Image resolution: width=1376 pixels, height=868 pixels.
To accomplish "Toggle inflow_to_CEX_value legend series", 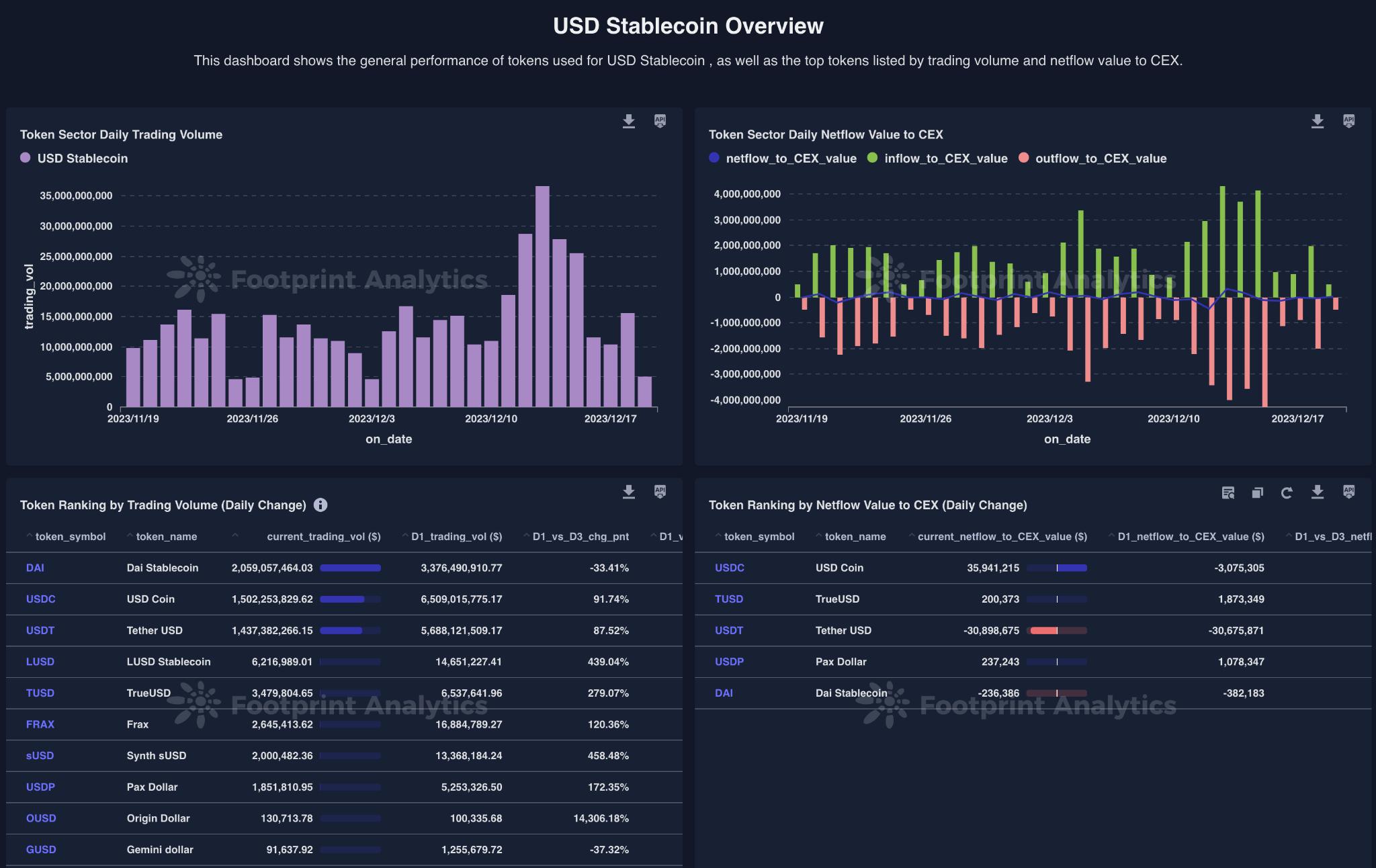I will point(938,159).
